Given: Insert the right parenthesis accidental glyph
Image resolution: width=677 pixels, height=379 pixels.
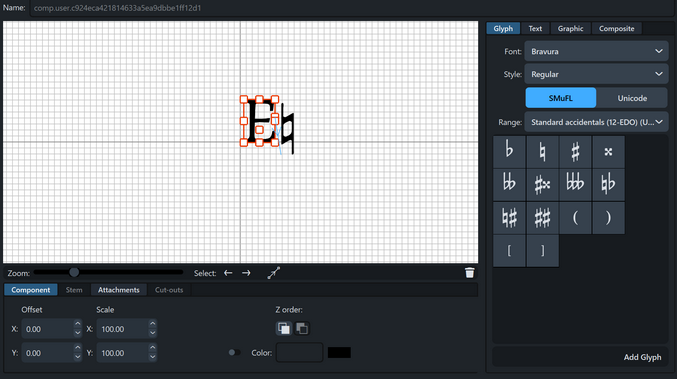Looking at the screenshot, I should 608,218.
